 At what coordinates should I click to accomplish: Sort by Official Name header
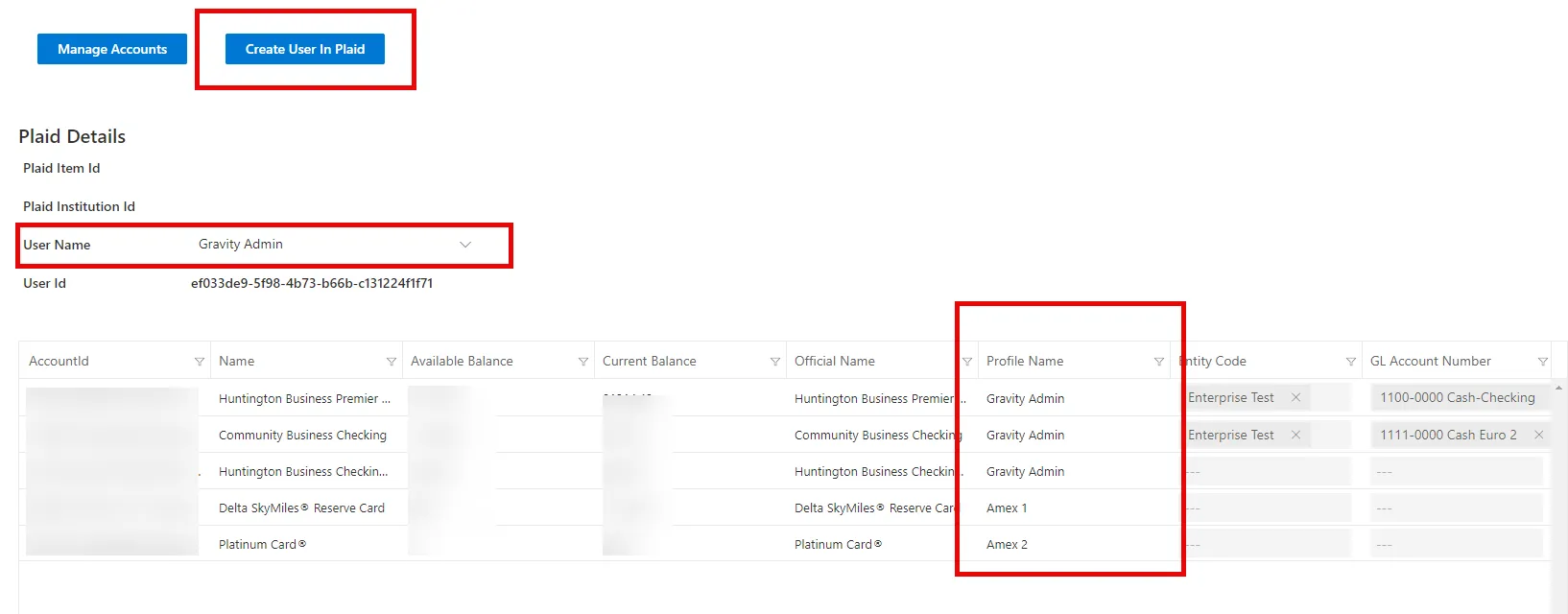point(835,361)
